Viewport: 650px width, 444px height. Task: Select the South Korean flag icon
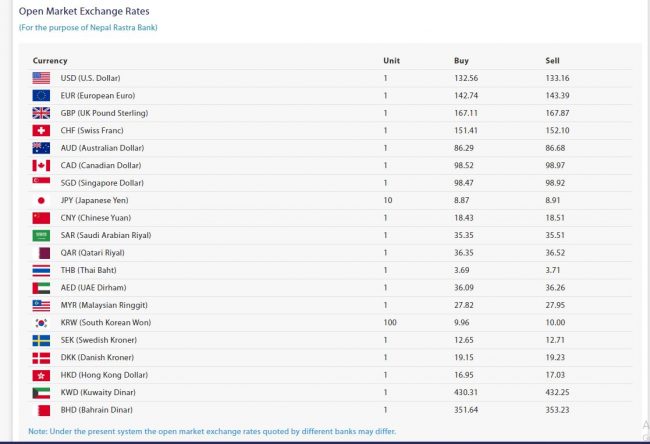(x=41, y=323)
